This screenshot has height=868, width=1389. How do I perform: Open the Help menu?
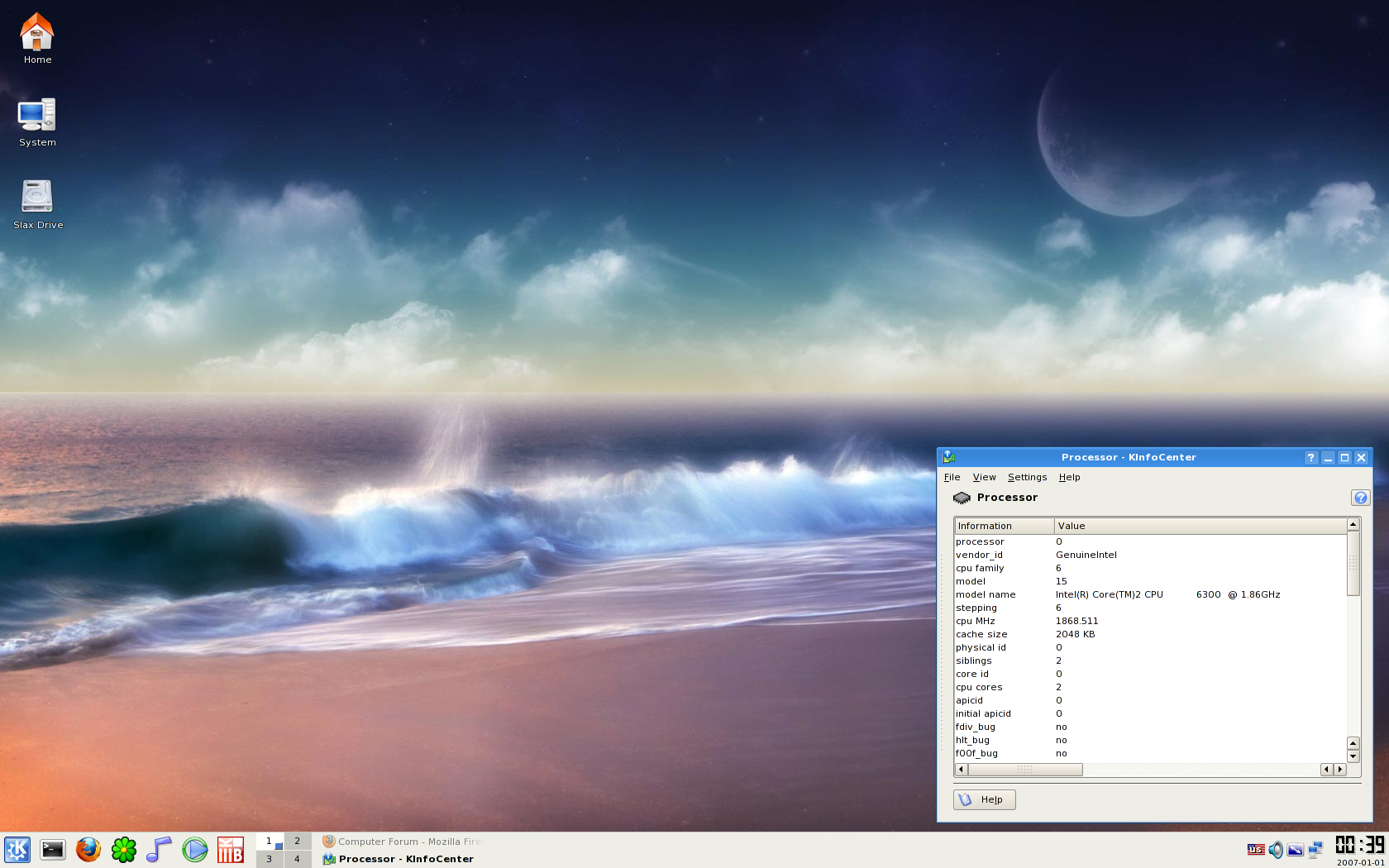tap(1069, 477)
